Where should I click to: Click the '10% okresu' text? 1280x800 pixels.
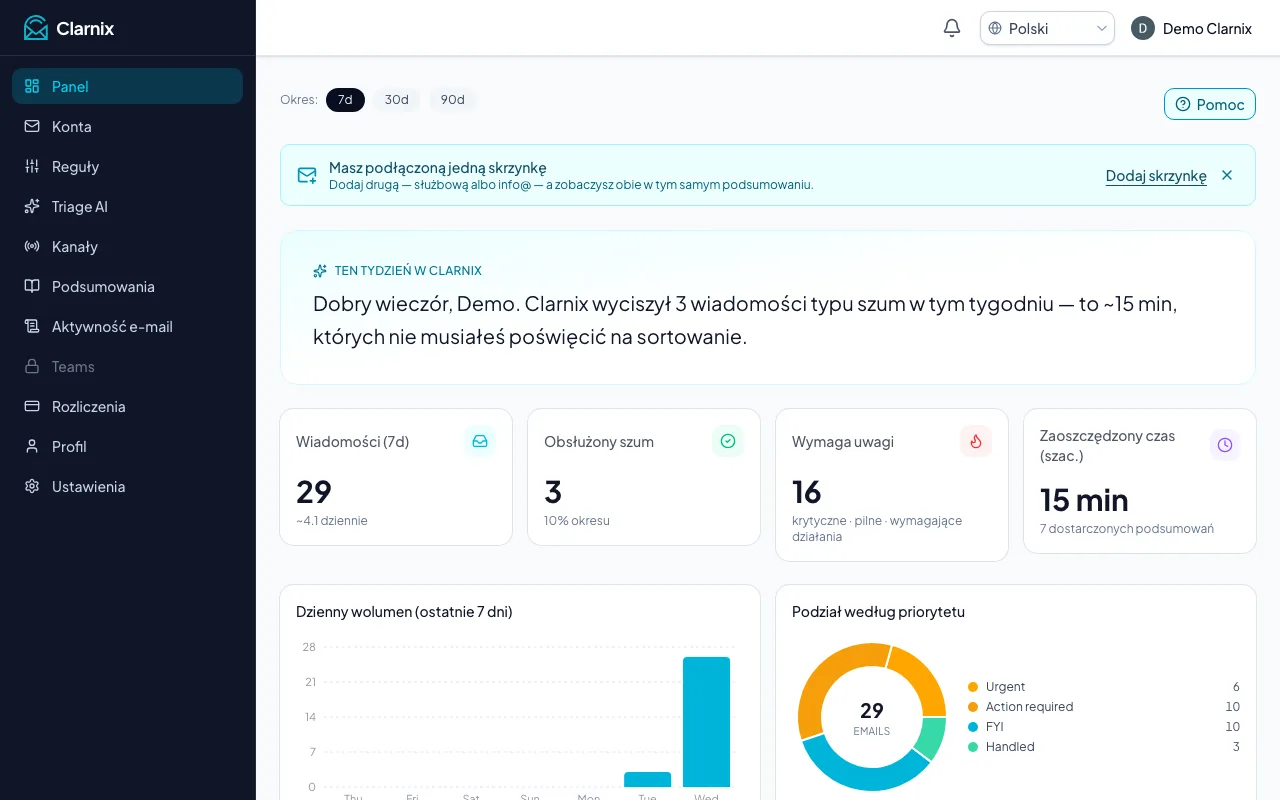(x=577, y=521)
